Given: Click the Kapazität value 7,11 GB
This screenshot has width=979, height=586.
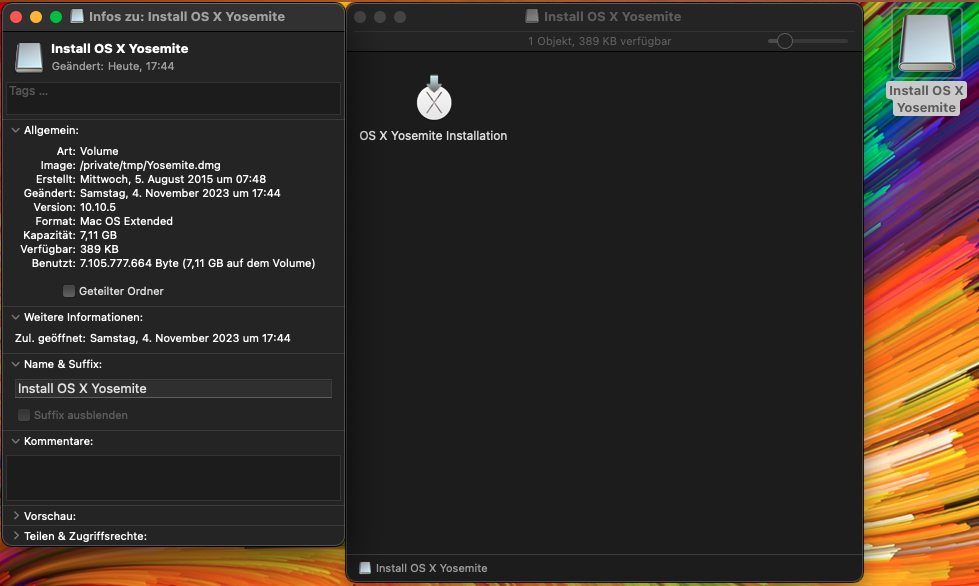Looking at the screenshot, I should point(98,235).
